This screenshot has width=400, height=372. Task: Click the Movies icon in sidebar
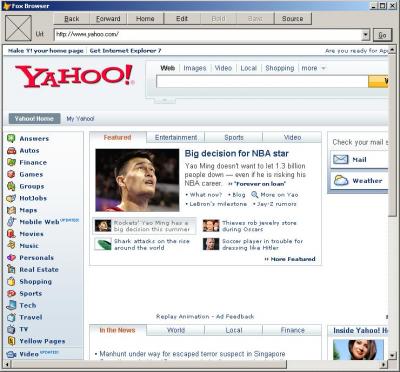(x=11, y=234)
